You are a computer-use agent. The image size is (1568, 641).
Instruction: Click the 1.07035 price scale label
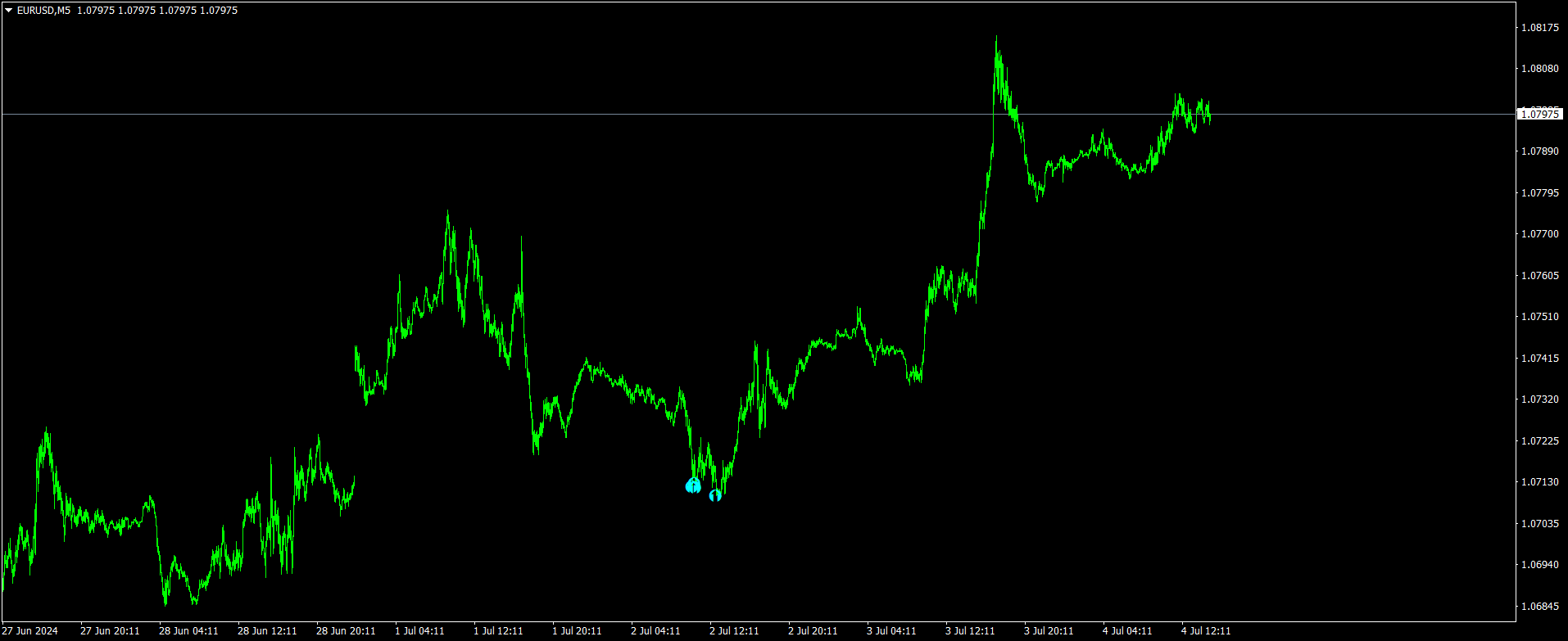[1540, 524]
